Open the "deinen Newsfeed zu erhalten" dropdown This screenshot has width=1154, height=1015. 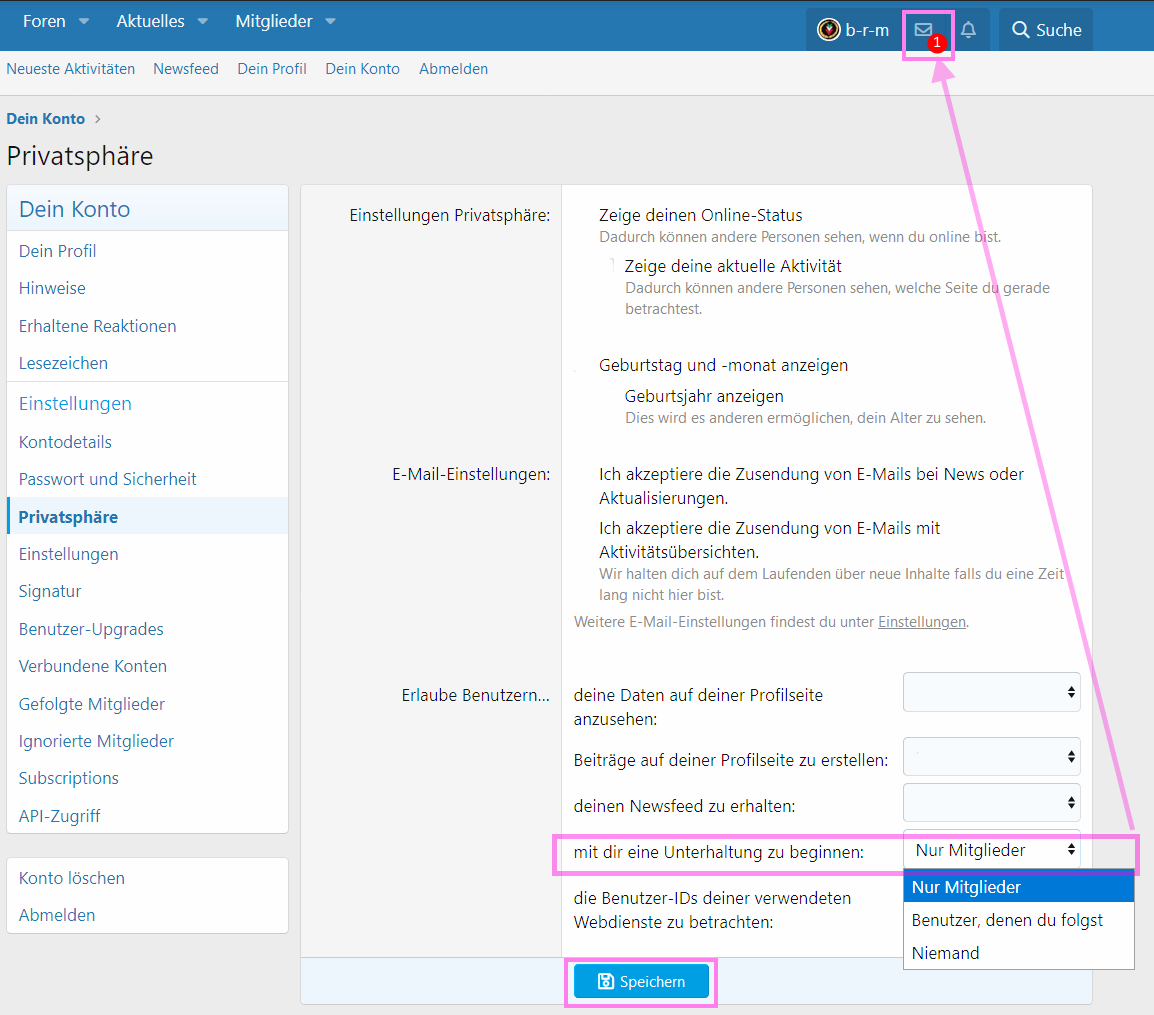(991, 802)
